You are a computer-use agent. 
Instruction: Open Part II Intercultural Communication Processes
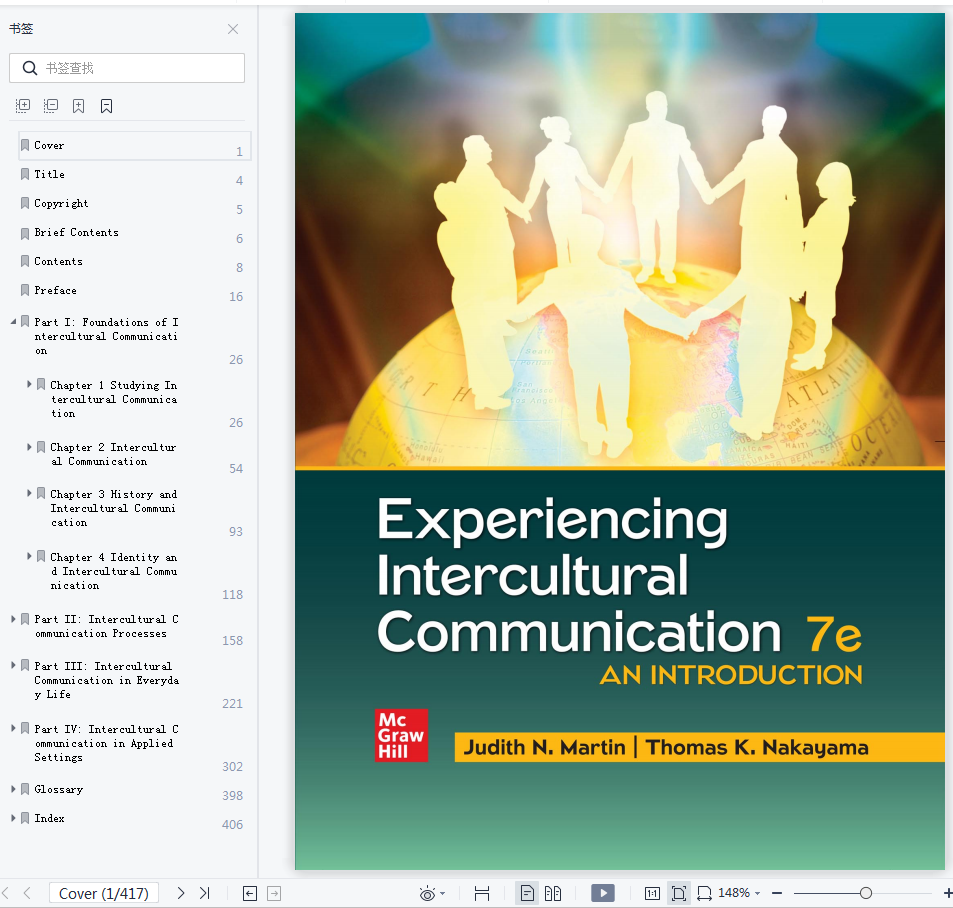pyautogui.click(x=106, y=626)
